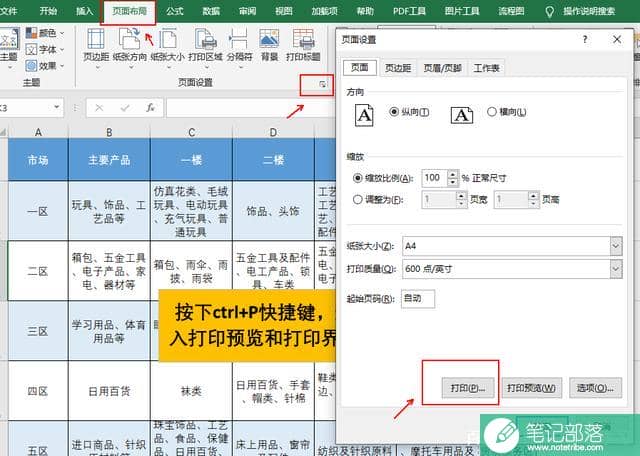Open the 文件 menu

(x=8, y=11)
